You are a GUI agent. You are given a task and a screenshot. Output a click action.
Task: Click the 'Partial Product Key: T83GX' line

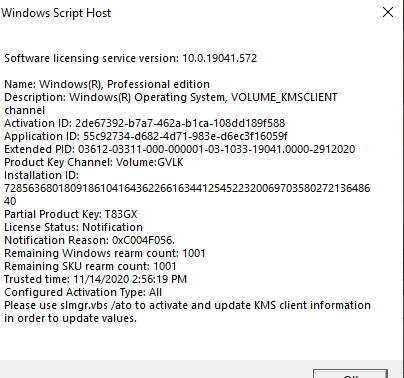pos(71,214)
